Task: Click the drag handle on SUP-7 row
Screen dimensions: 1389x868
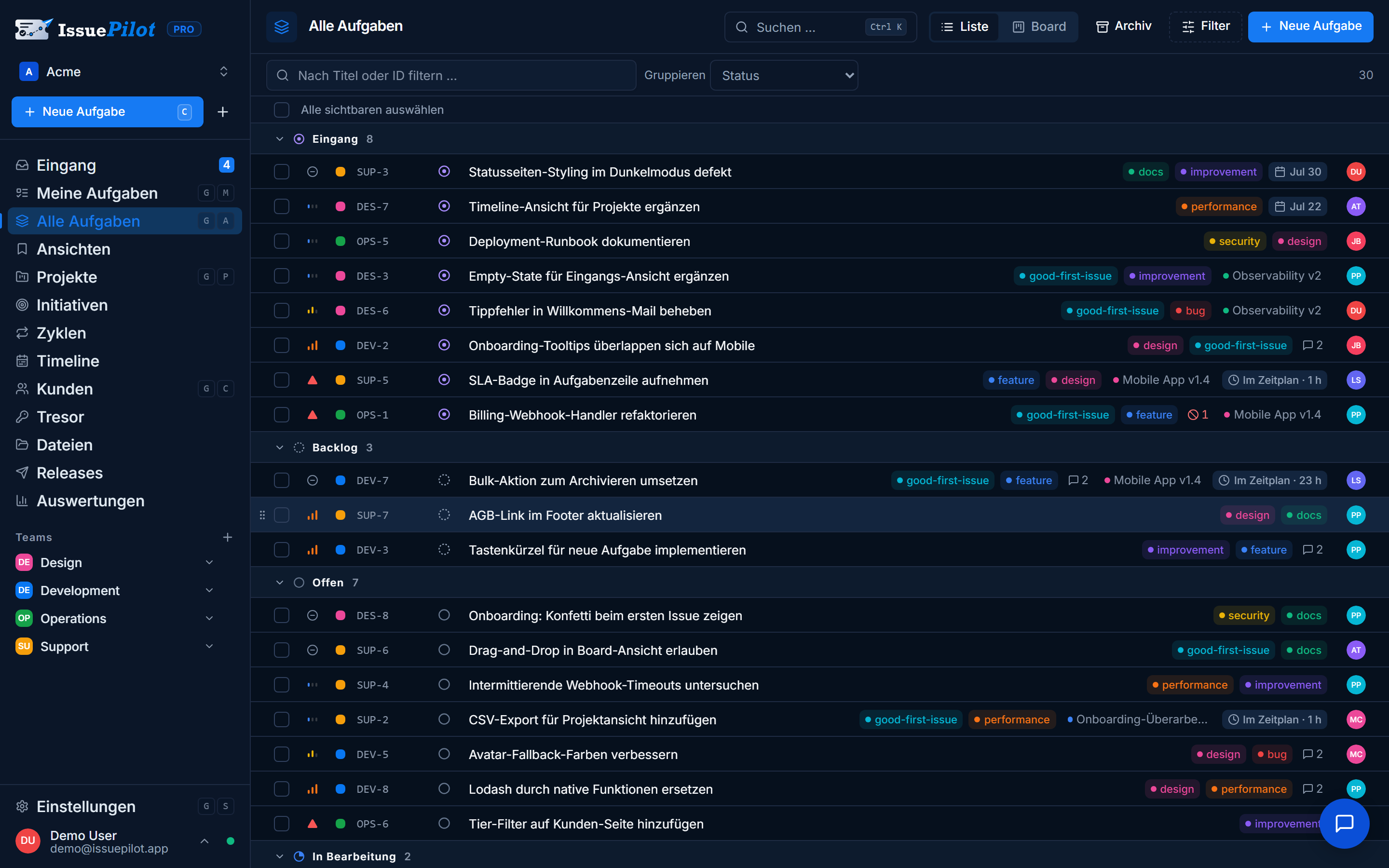Action: (262, 515)
